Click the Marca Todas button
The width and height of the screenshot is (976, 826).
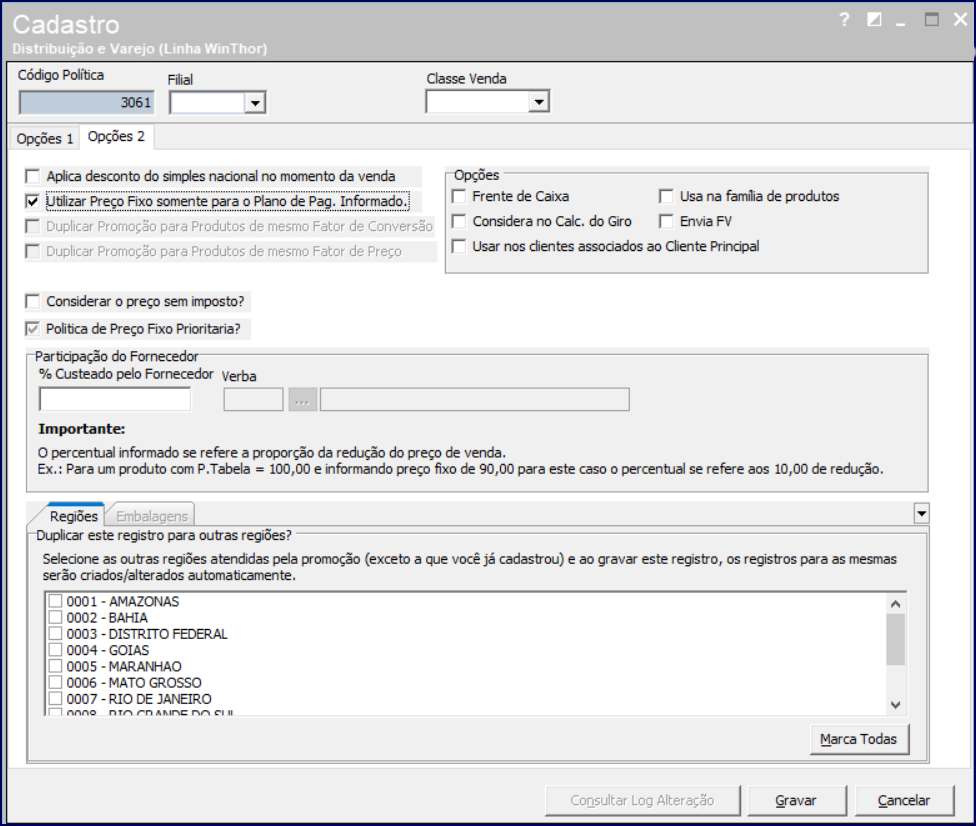(858, 739)
